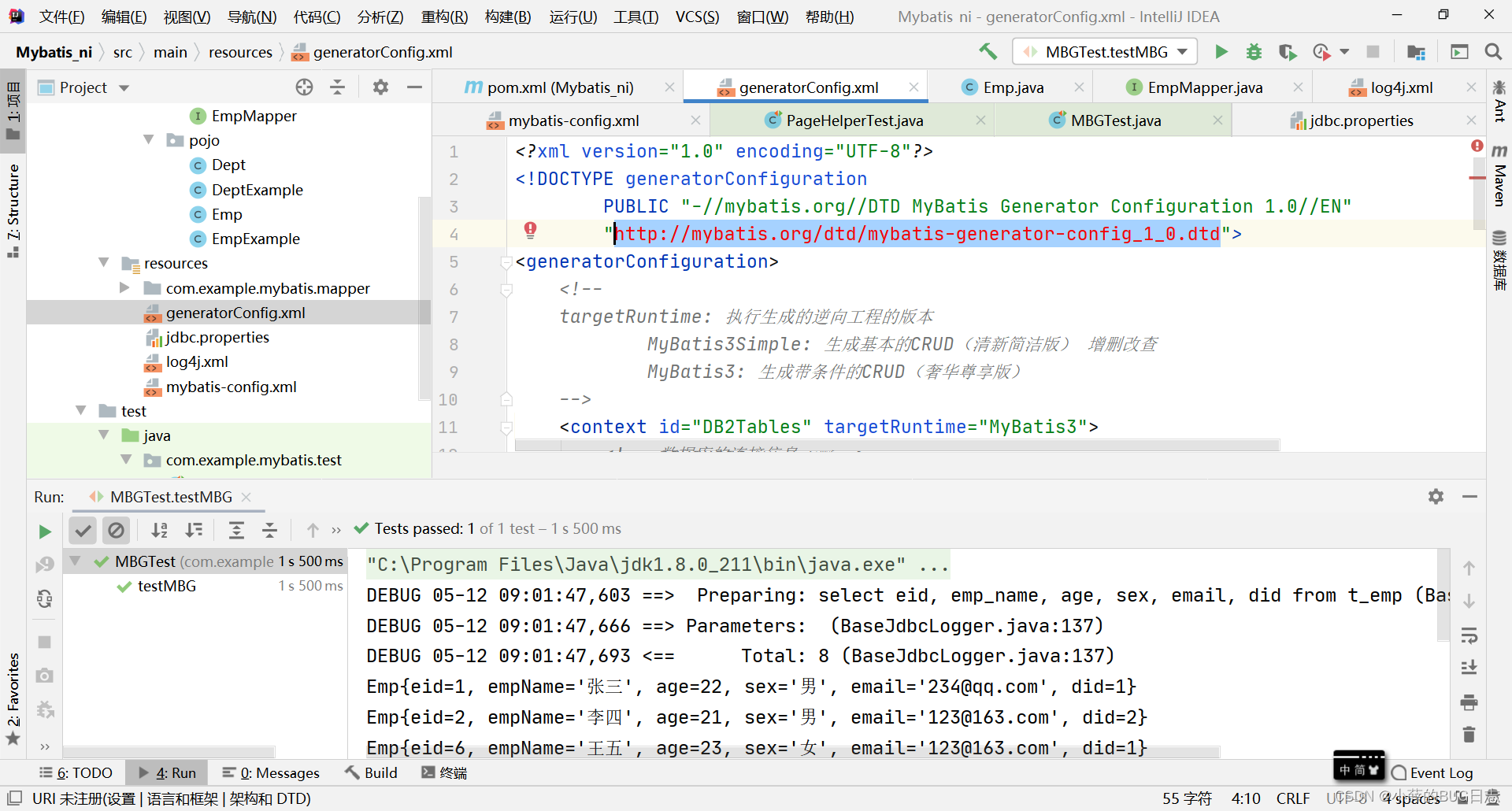Screen dimensions: 1512x811
Task: Open the VCS(S) menu
Action: (x=697, y=17)
